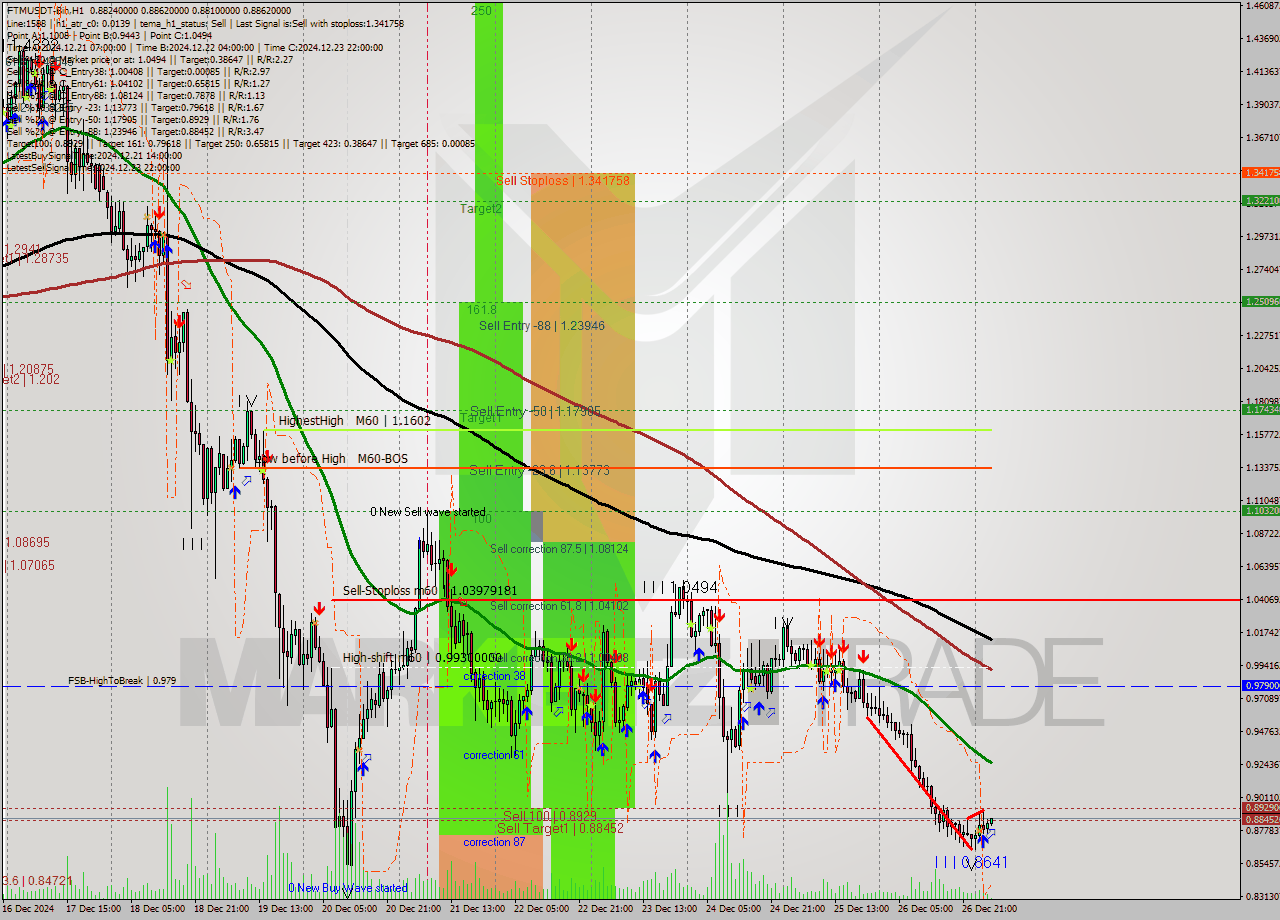The image size is (1280, 920).
Task: Click the 'Target2' label
Action: point(481,209)
